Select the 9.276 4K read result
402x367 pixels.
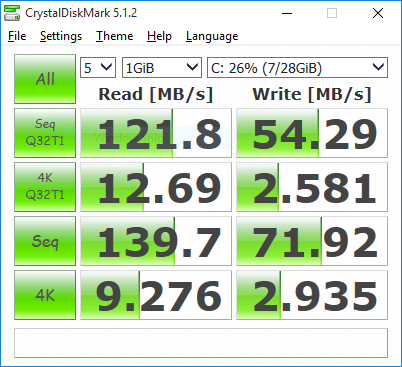(156, 295)
